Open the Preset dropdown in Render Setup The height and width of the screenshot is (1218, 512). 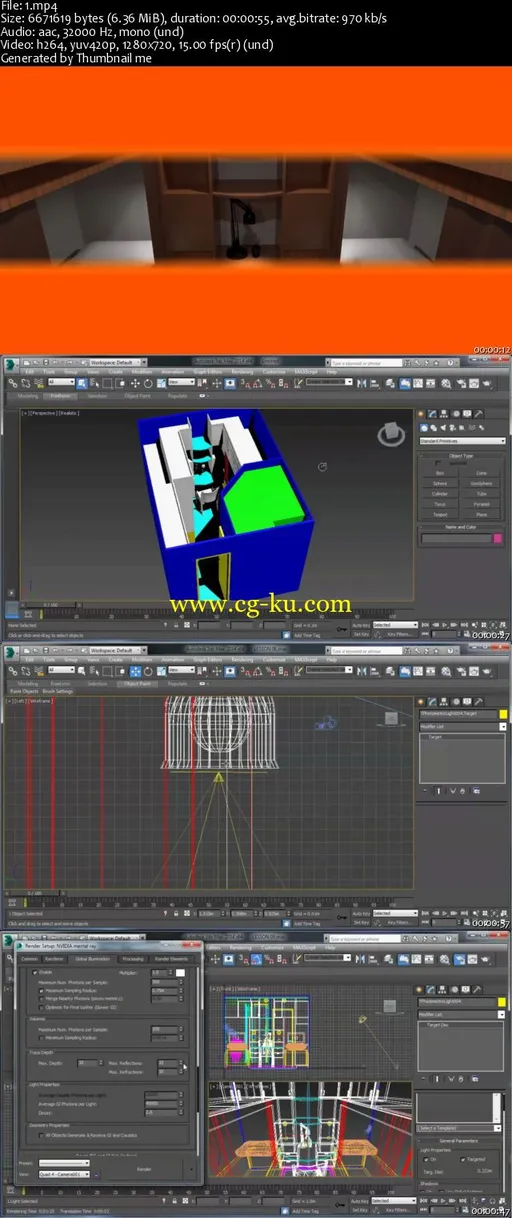pos(63,1163)
